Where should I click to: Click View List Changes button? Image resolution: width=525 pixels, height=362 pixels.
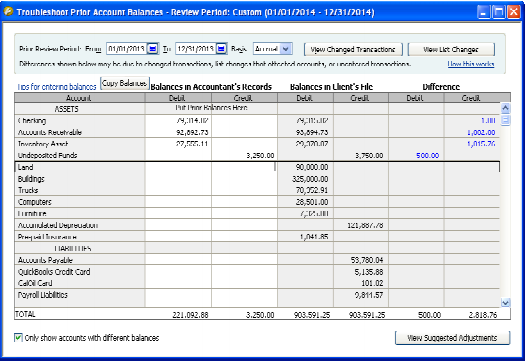(451, 50)
